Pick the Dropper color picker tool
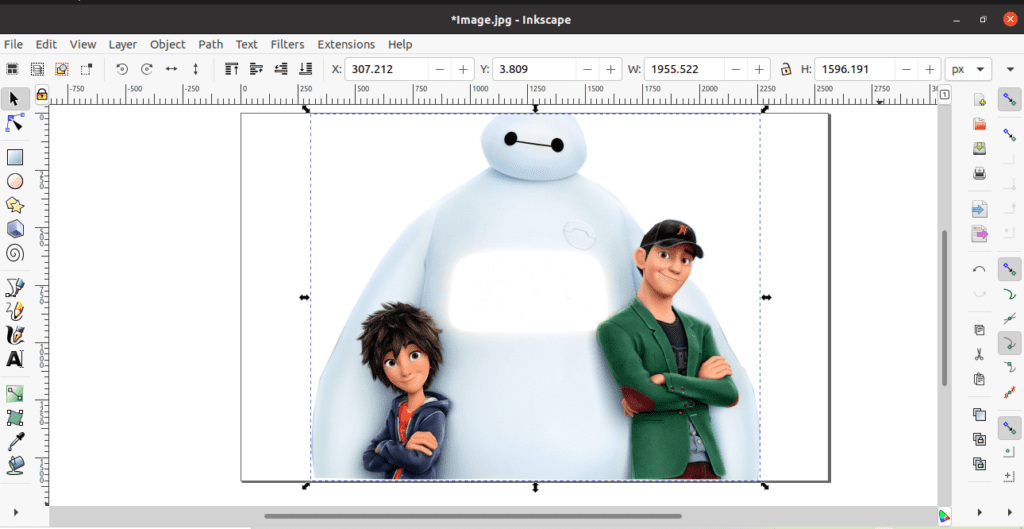1024x529 pixels. (x=14, y=441)
